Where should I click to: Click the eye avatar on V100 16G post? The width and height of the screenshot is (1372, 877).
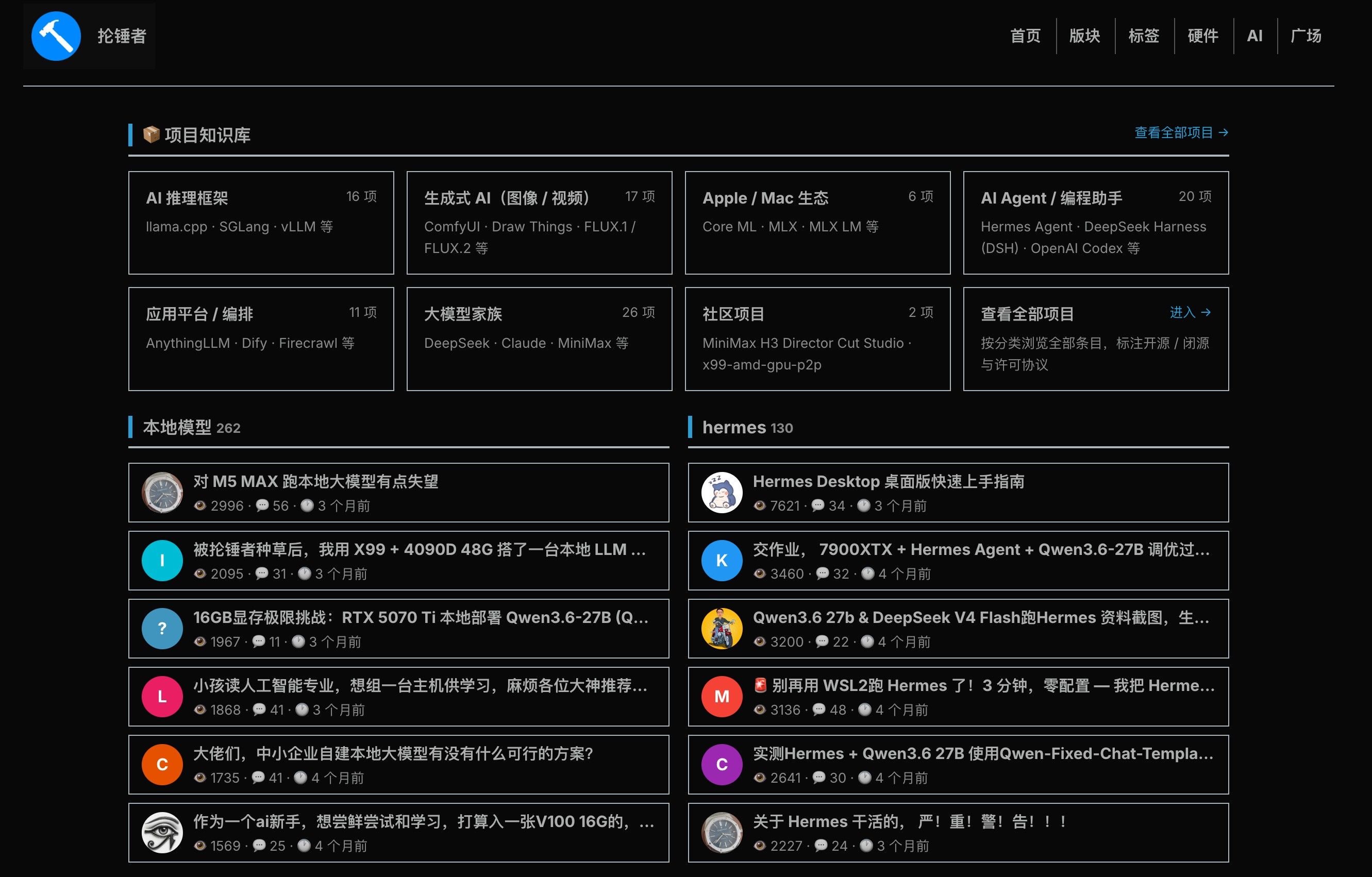162,833
